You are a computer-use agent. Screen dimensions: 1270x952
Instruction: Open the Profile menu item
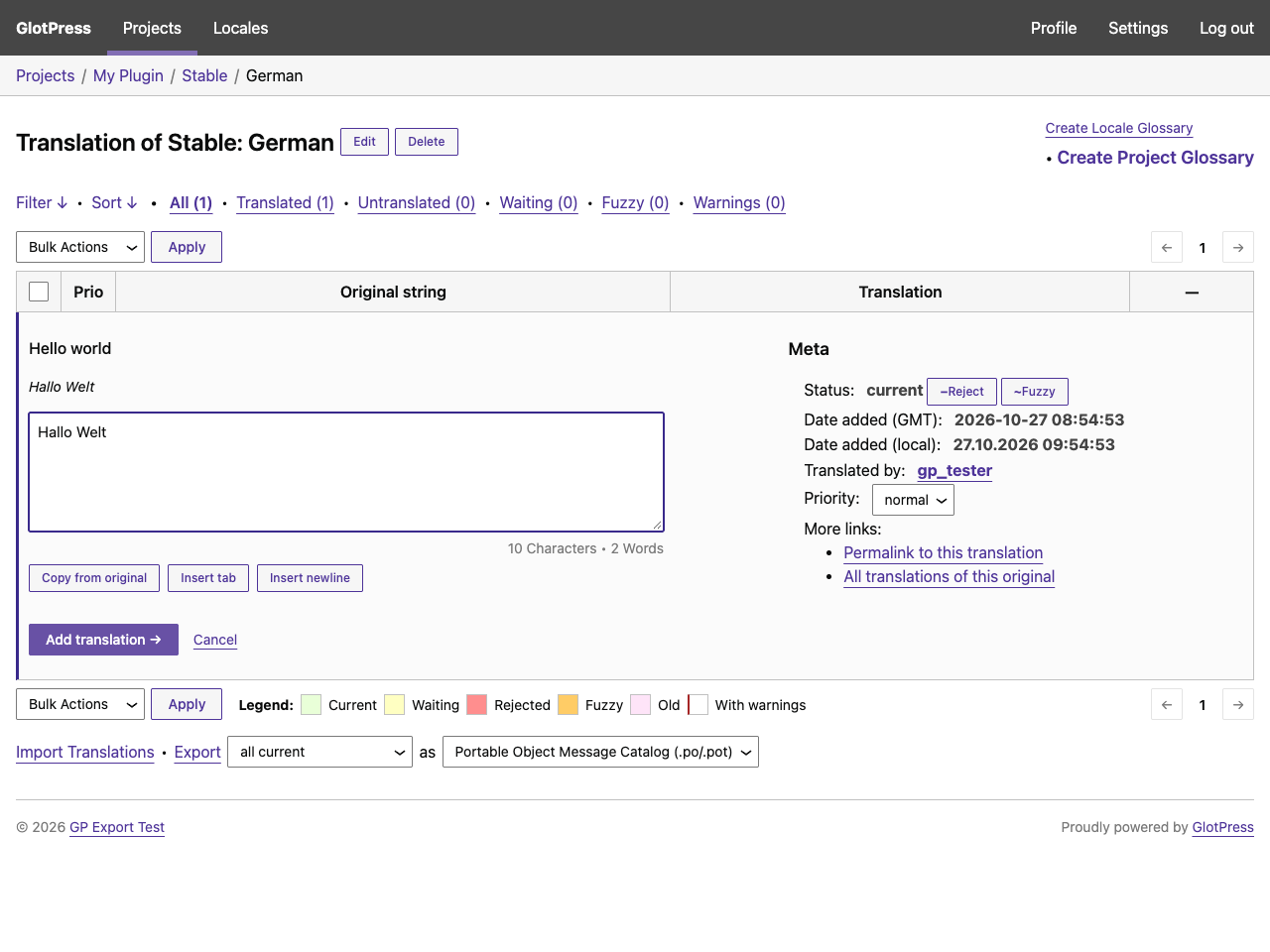(1054, 28)
